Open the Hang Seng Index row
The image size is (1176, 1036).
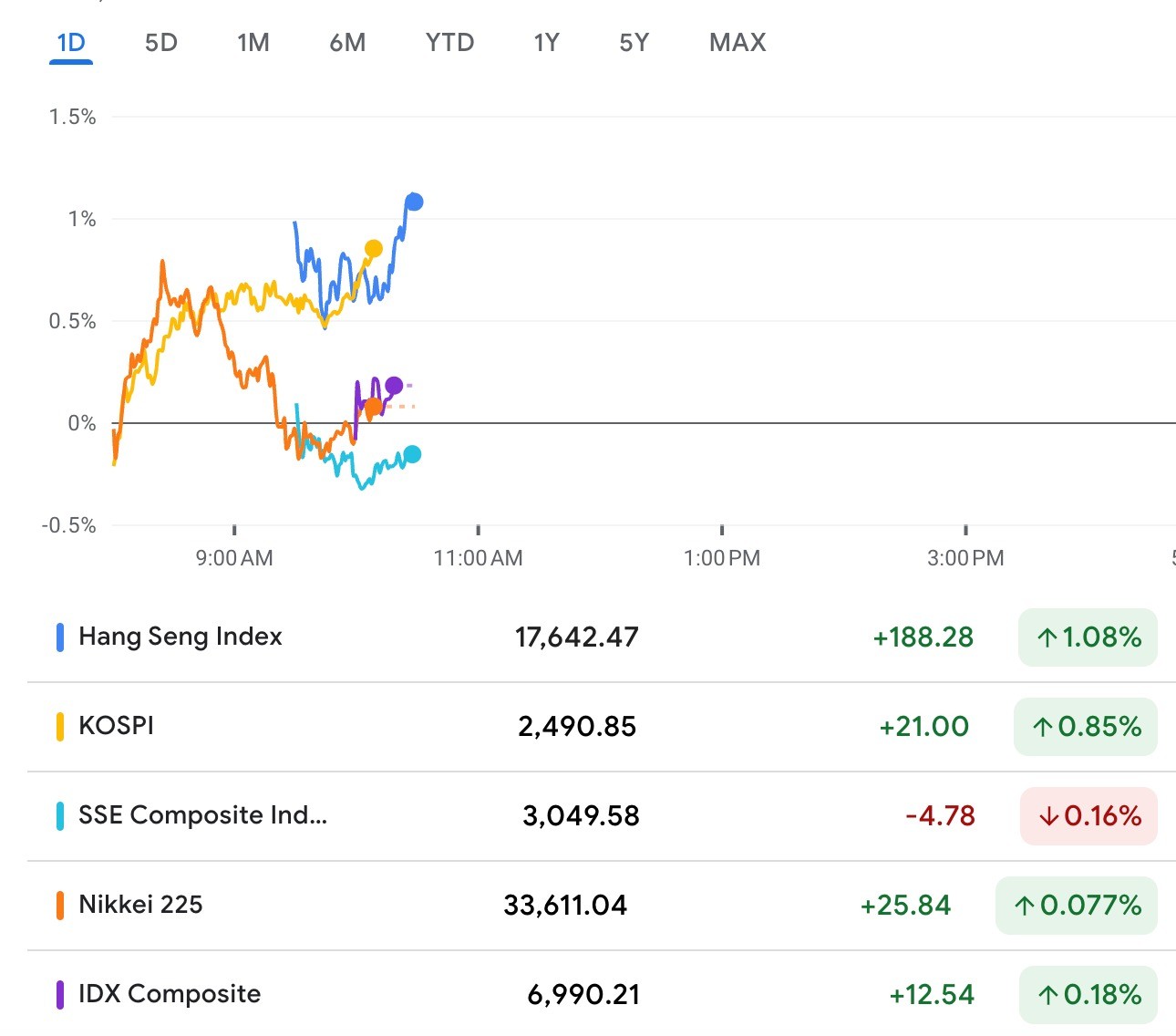(602, 637)
